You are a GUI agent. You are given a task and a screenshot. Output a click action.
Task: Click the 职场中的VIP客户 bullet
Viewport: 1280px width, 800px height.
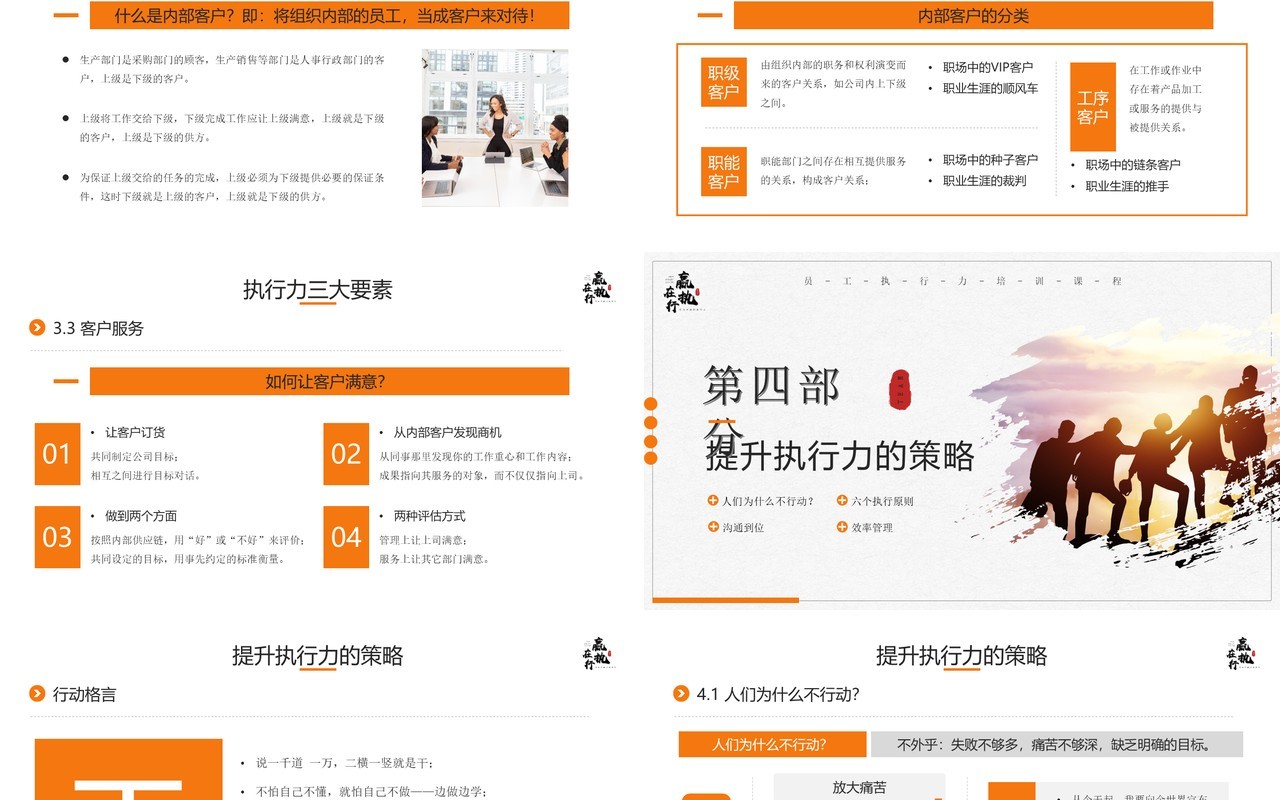[x=988, y=67]
